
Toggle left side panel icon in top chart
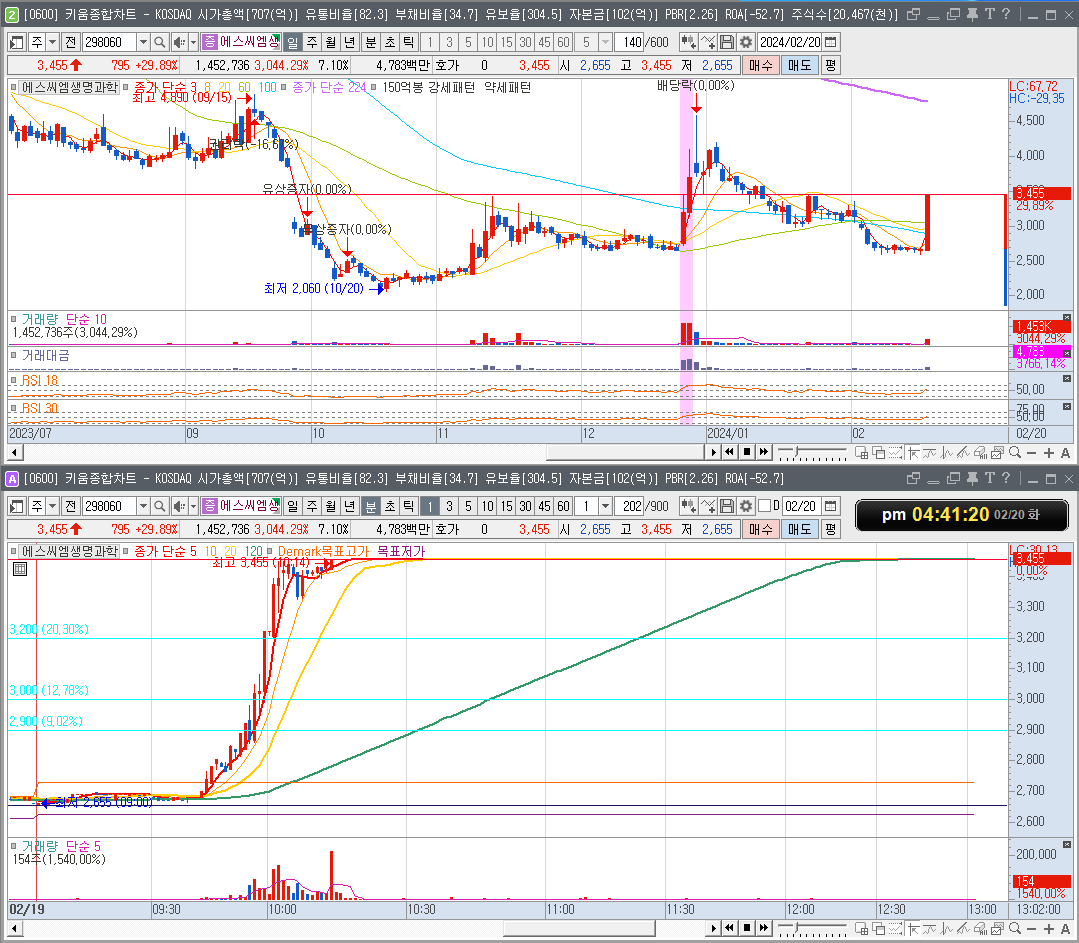click(17, 43)
